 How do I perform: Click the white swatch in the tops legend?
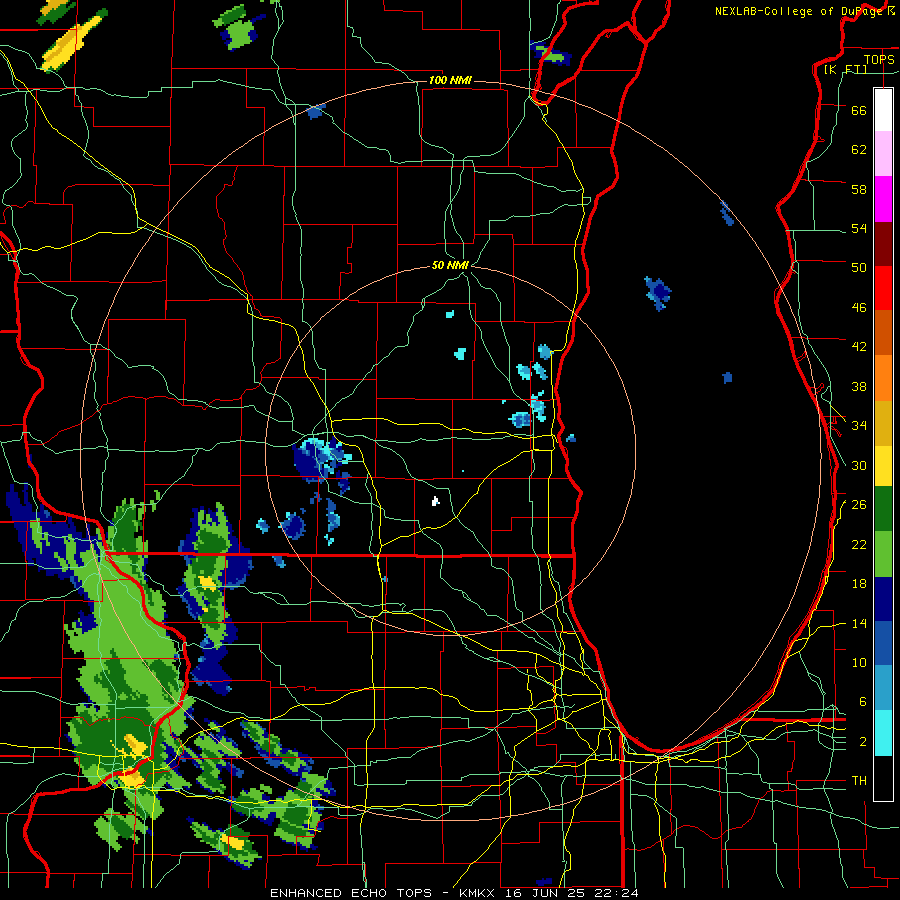[x=883, y=110]
